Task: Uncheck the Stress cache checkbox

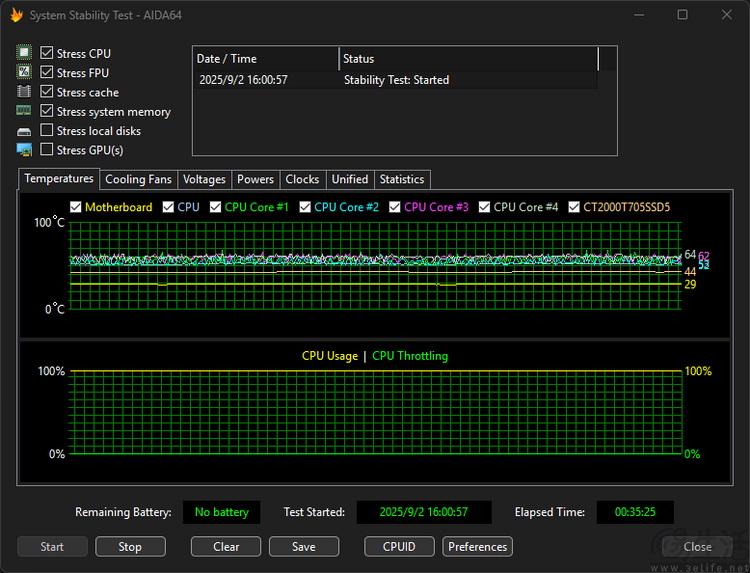Action: [x=46, y=91]
